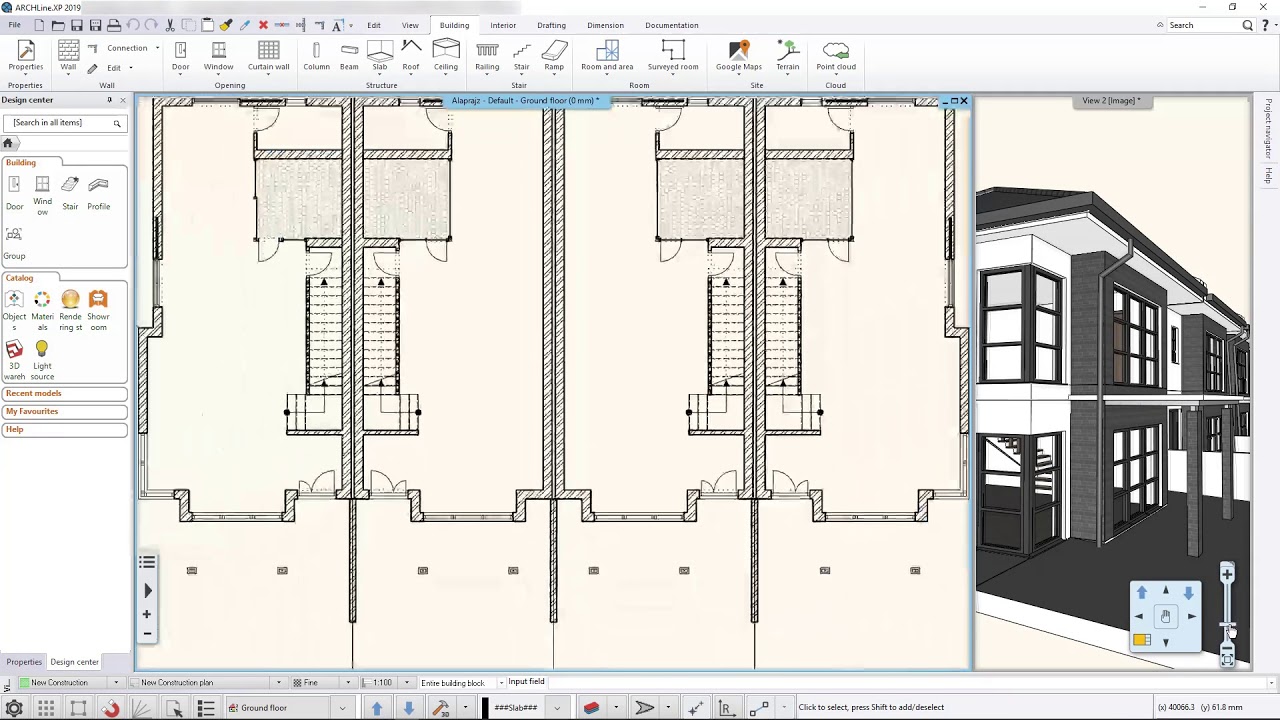The width and height of the screenshot is (1280, 720).
Task: Select the Terrain tool
Action: (788, 55)
